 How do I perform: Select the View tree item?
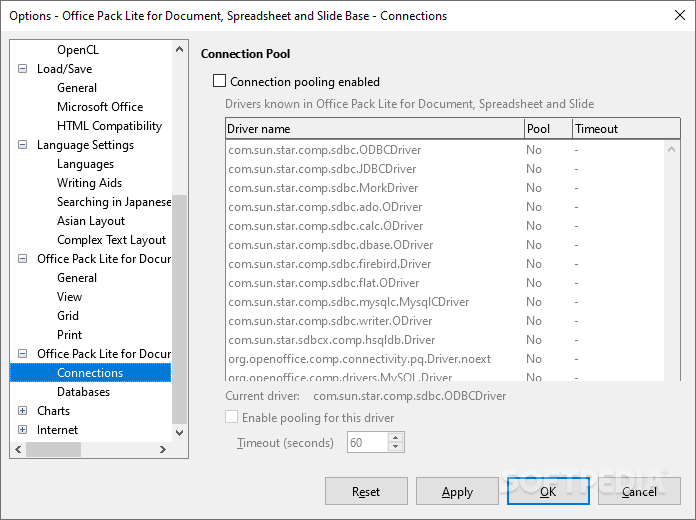point(69,297)
